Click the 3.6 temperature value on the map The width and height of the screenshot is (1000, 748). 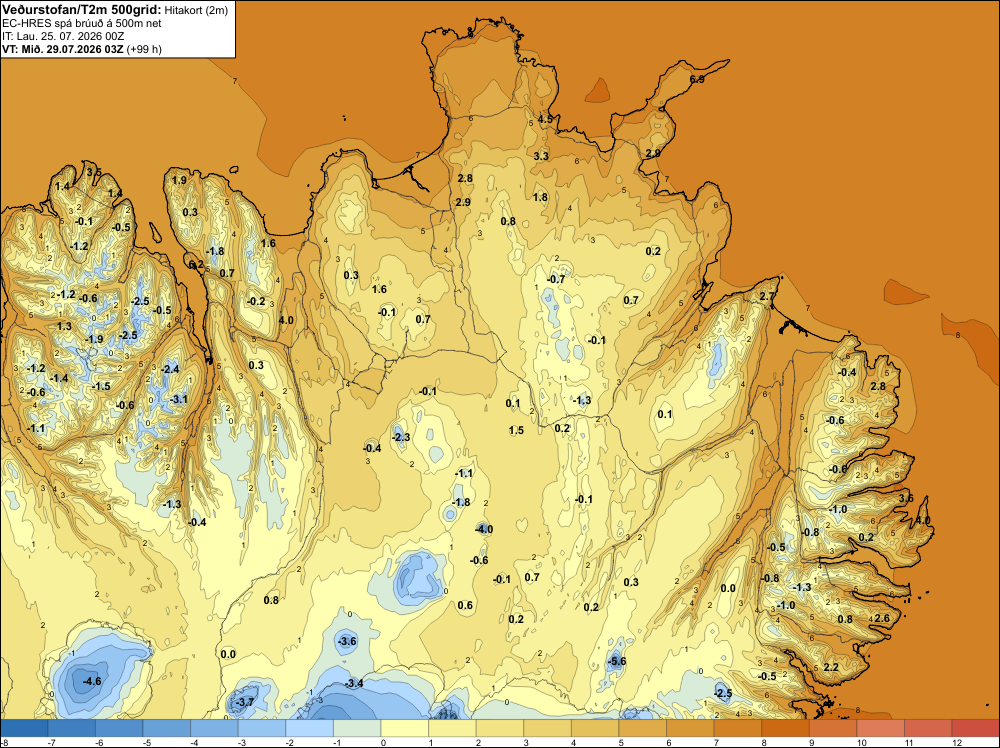[906, 498]
